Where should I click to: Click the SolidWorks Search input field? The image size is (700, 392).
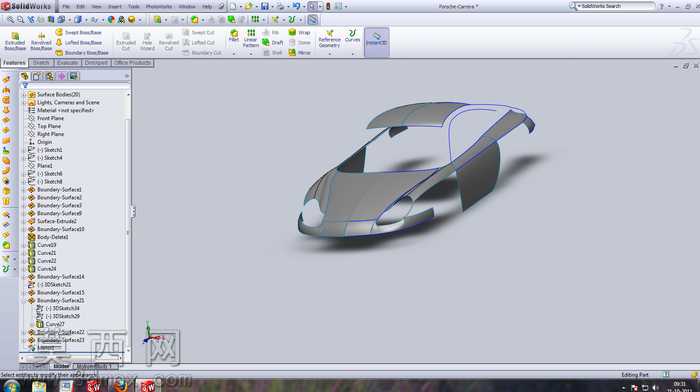click(616, 6)
